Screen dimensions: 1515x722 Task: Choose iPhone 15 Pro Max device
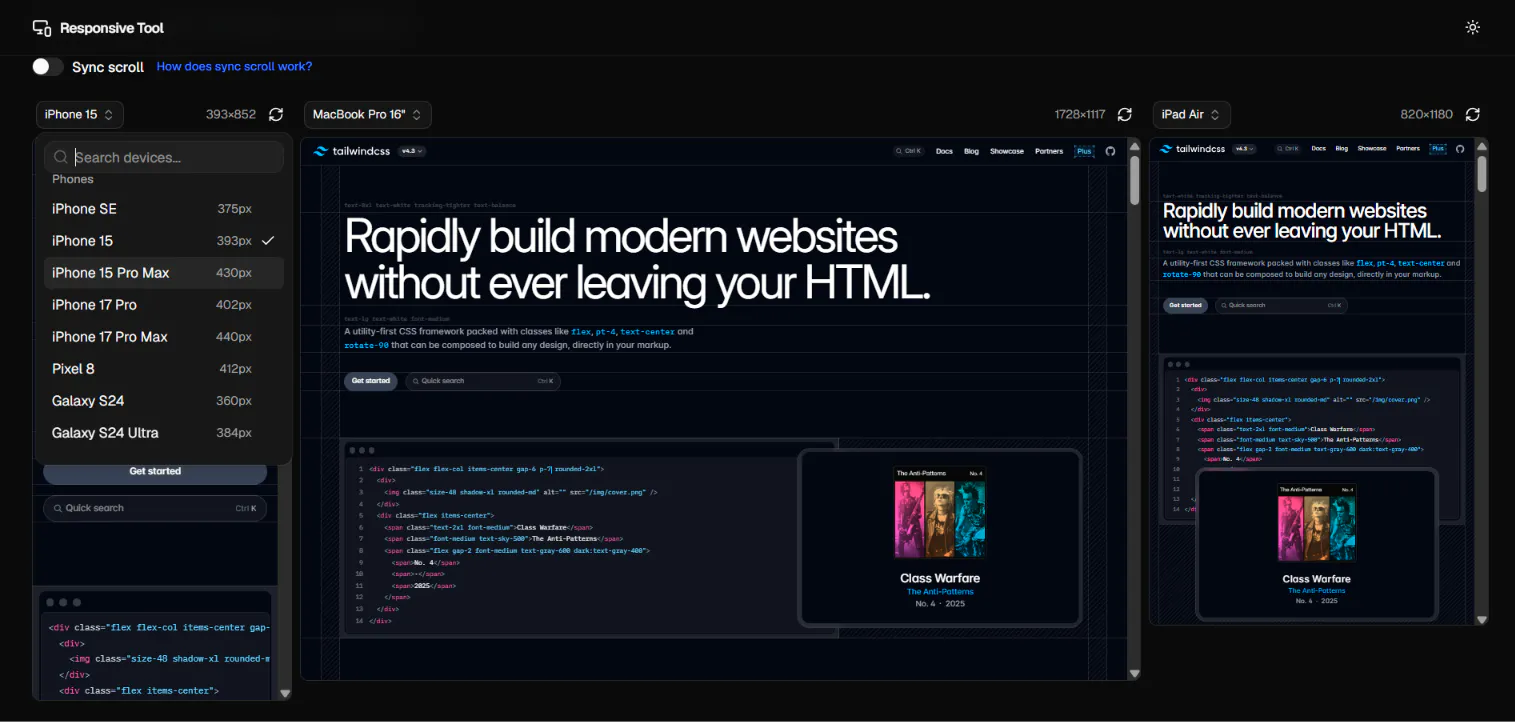[x=164, y=273]
